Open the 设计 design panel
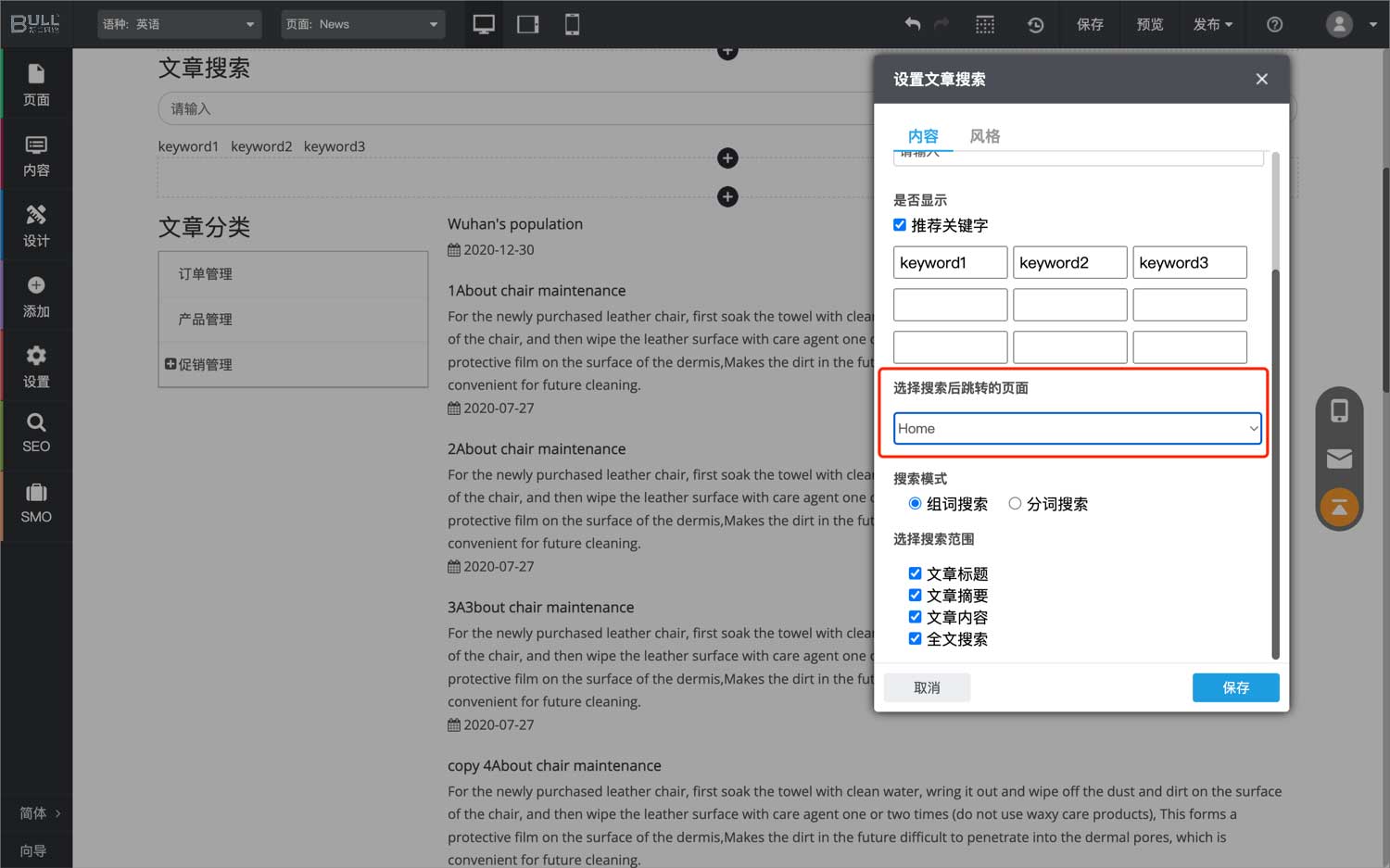Screen dimensions: 1390x868 click(36, 226)
